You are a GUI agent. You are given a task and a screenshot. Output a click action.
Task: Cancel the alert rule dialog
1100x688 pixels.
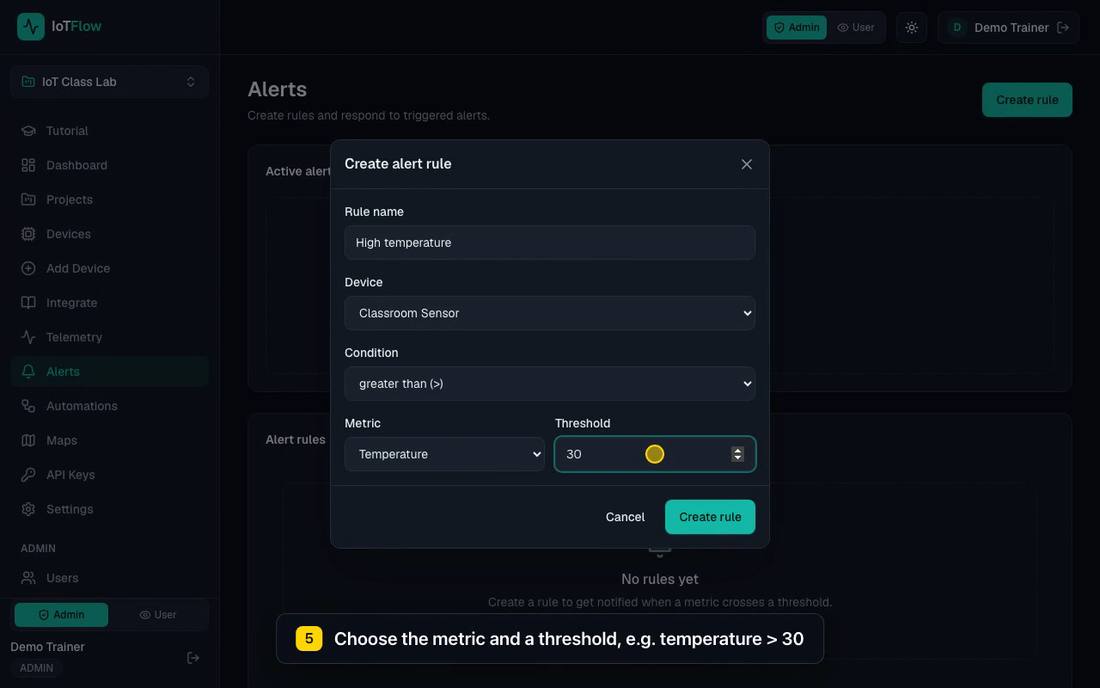coord(624,517)
